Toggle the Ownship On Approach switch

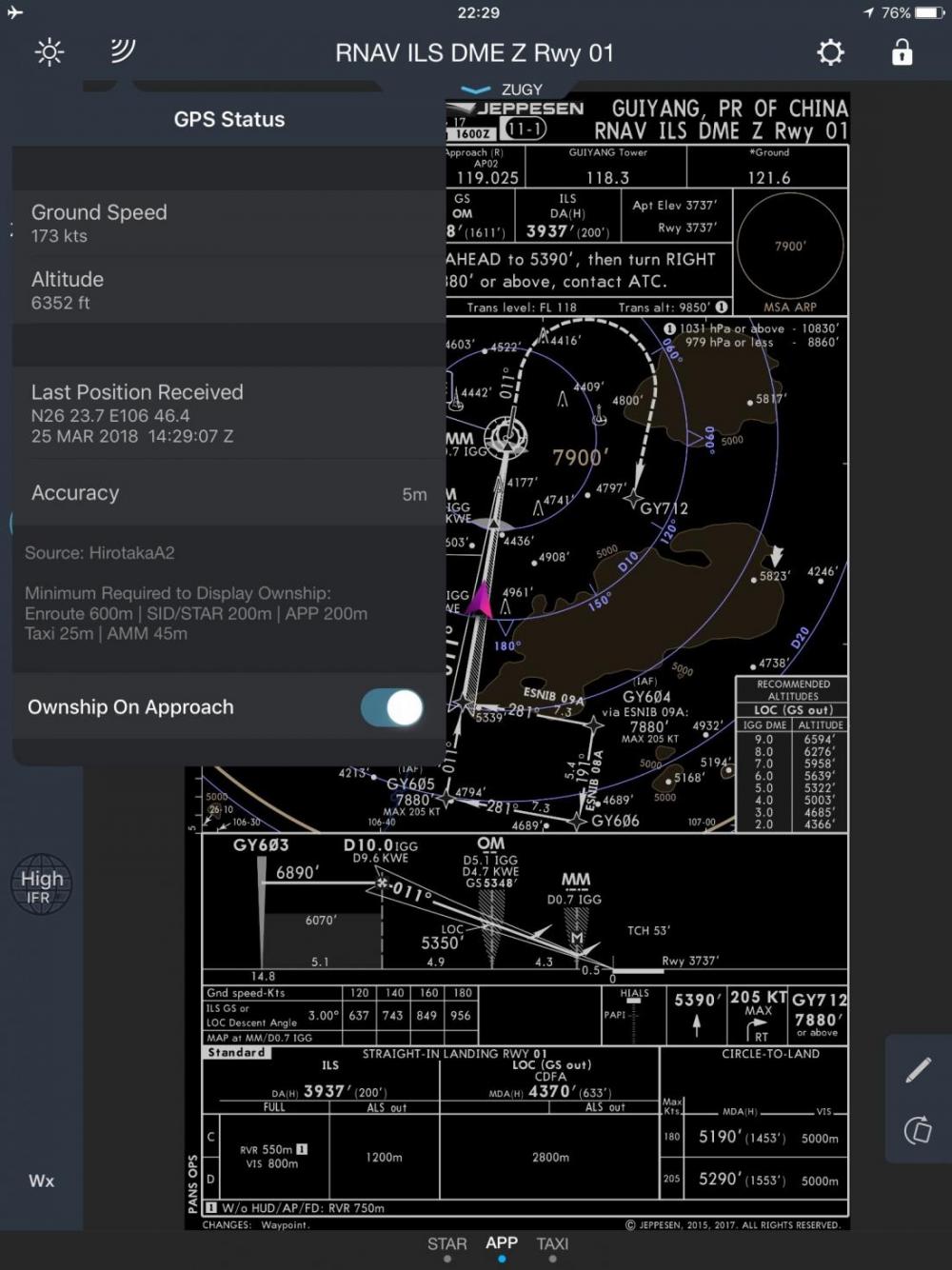coord(391,707)
